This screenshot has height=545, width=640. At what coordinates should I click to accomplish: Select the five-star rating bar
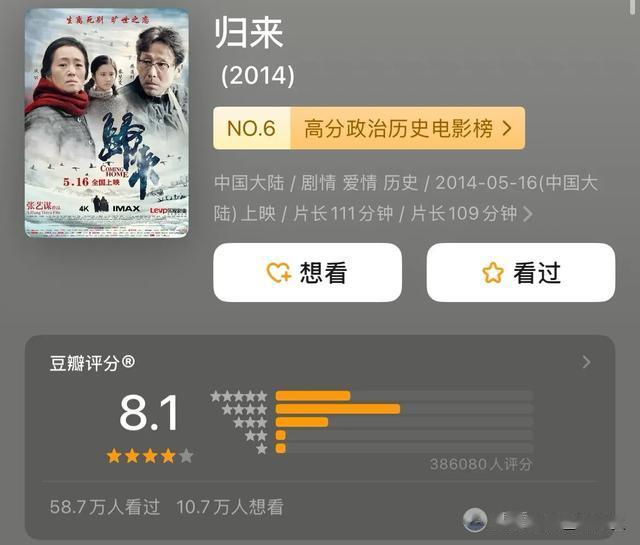pos(404,396)
